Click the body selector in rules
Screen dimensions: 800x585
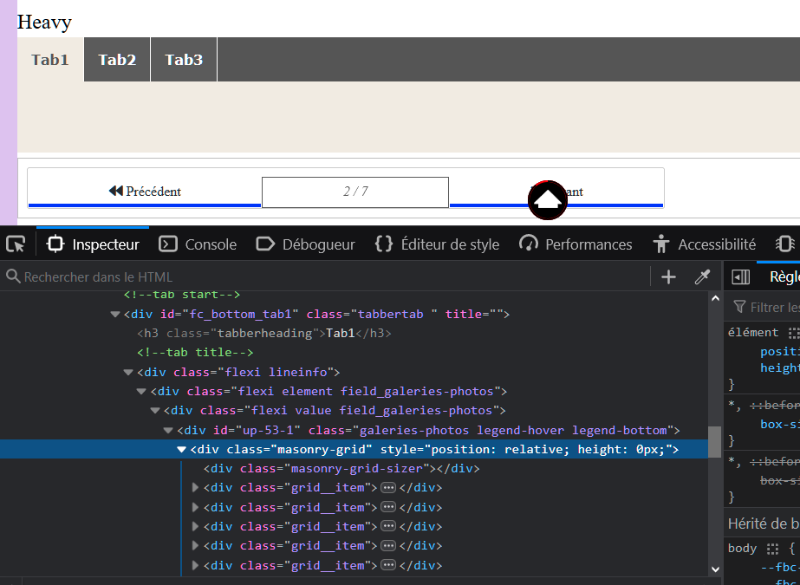[742, 549]
